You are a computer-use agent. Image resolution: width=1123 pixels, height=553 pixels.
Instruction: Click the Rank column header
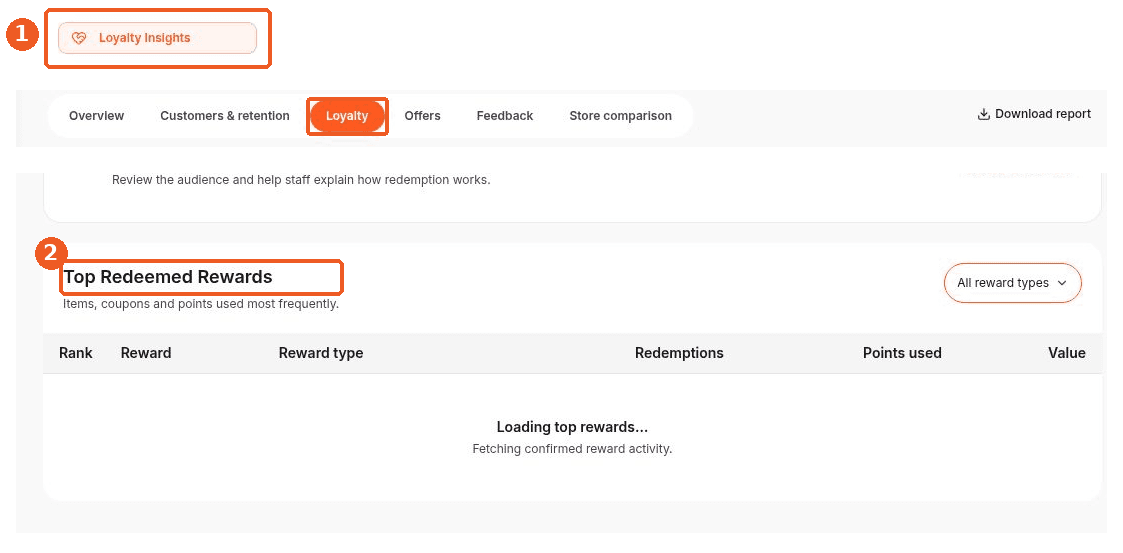point(76,353)
